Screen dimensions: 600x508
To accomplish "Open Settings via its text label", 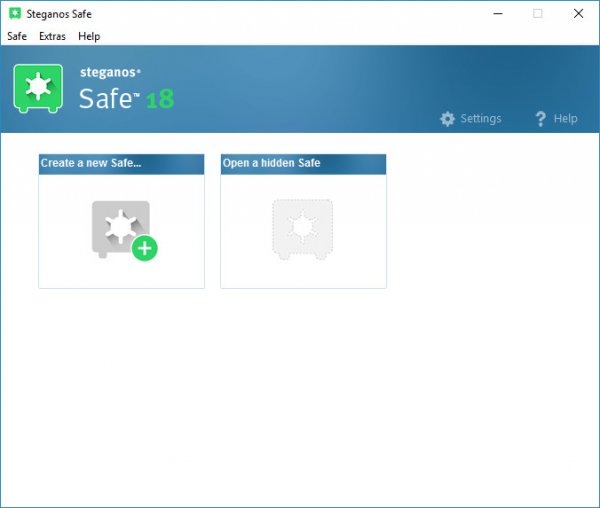I will [481, 119].
